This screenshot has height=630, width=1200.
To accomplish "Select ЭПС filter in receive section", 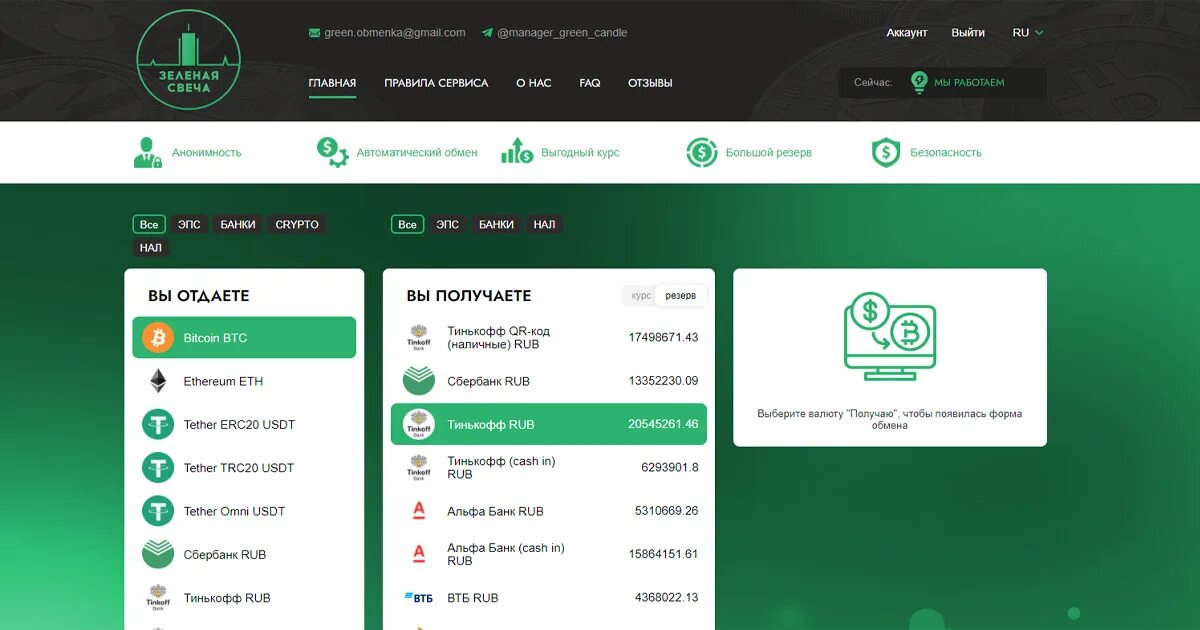I will (448, 224).
